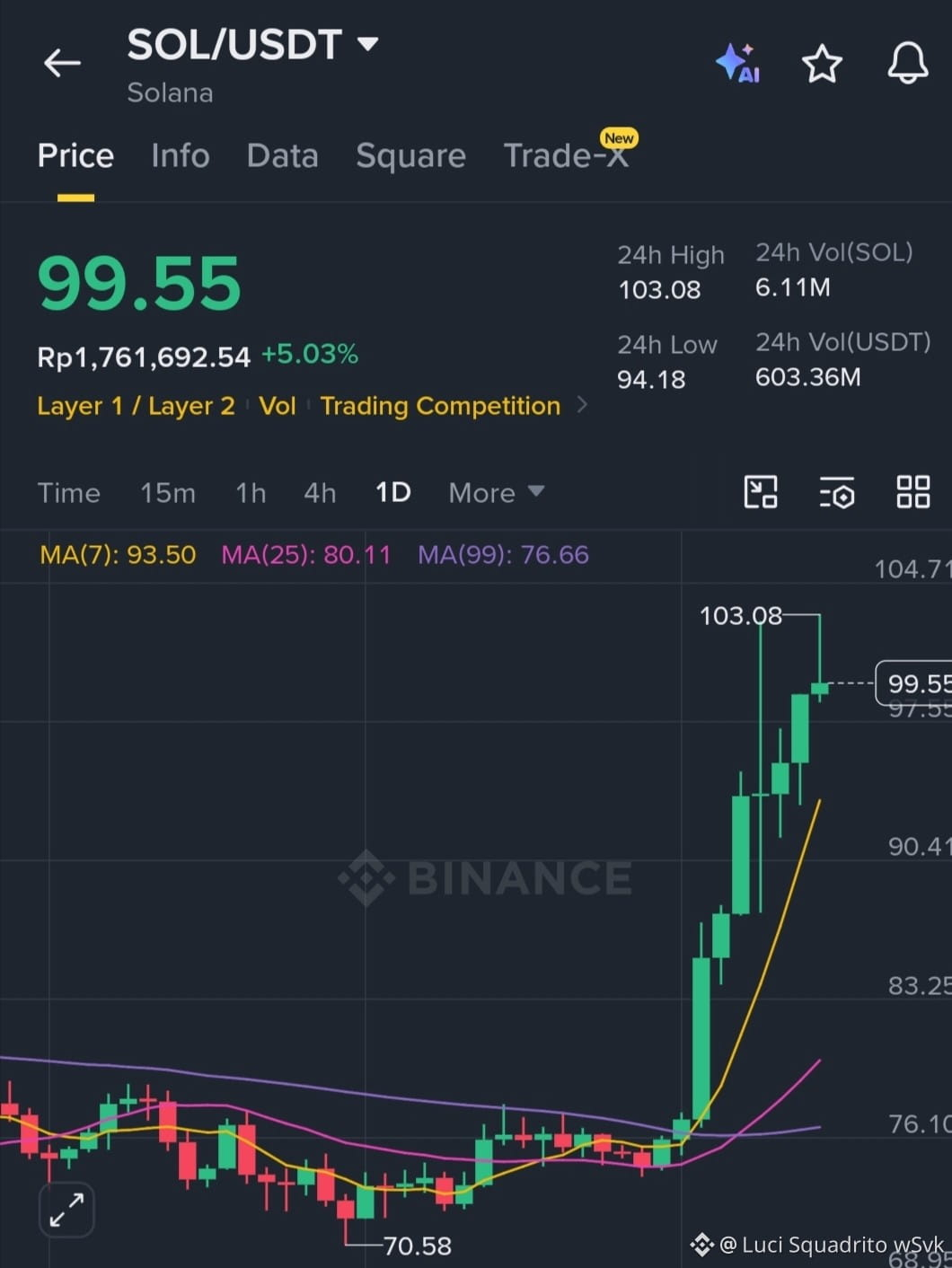Tap the 24h High value 103.08
The image size is (952, 1268).
[x=659, y=290]
